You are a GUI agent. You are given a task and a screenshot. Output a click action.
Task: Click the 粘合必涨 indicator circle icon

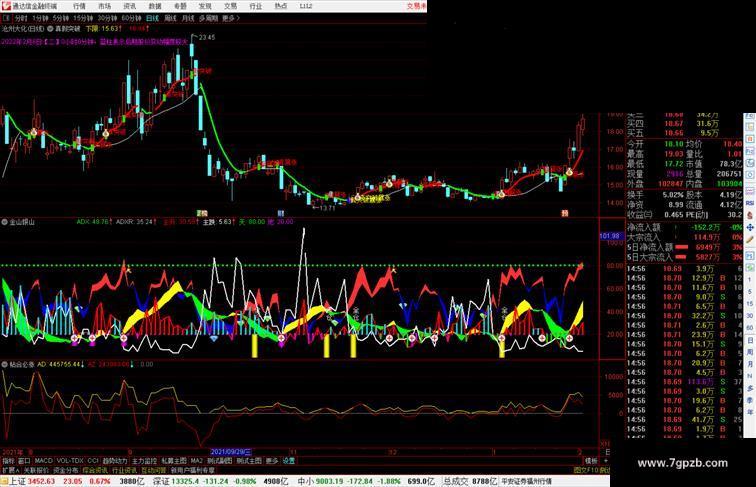click(x=4, y=364)
